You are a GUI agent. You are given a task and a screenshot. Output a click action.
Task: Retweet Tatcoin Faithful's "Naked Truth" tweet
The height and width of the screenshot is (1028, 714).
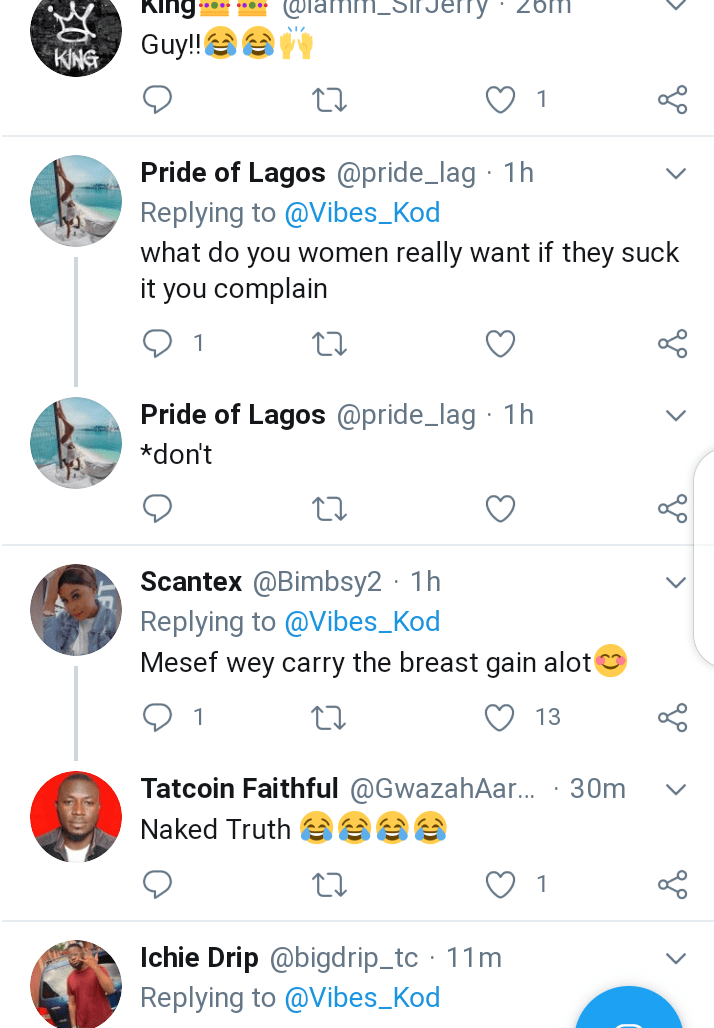(329, 884)
